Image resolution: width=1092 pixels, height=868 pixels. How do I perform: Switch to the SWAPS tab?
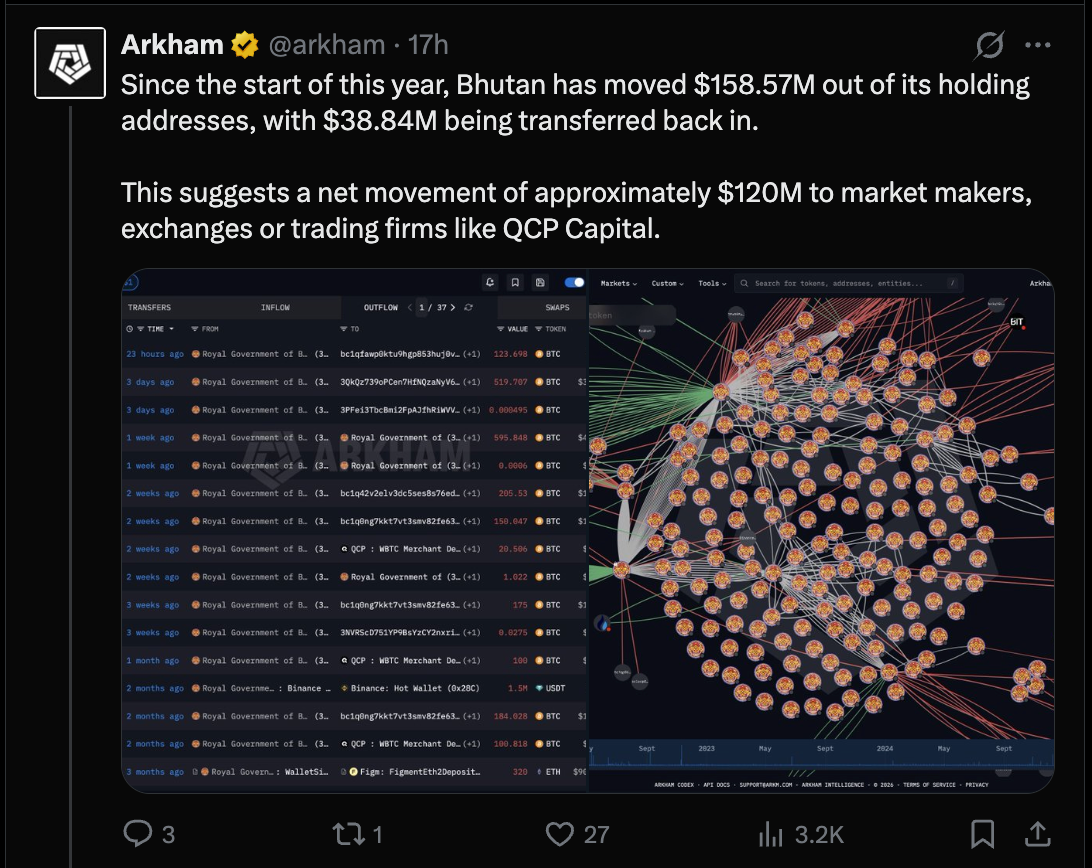pos(557,307)
